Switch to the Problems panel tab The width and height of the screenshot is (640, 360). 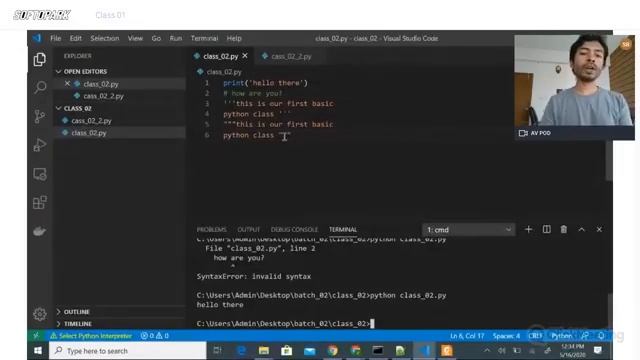click(x=211, y=229)
